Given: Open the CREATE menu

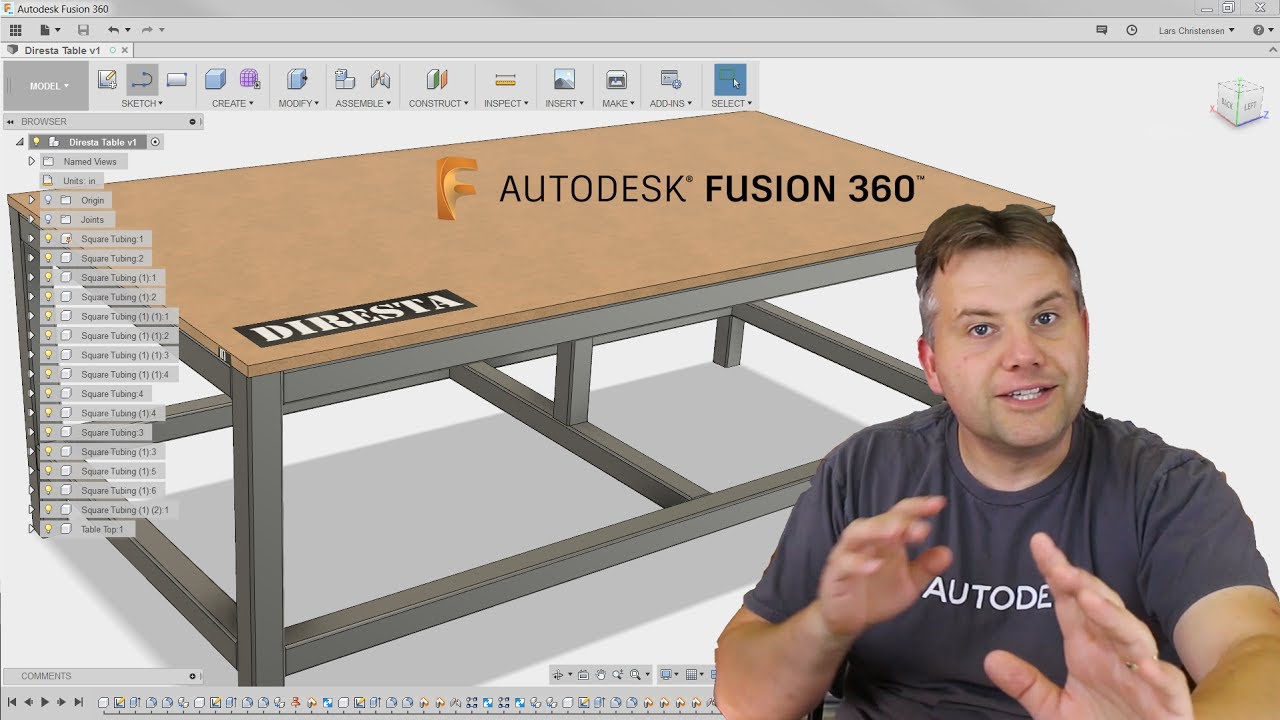Looking at the screenshot, I should (232, 103).
